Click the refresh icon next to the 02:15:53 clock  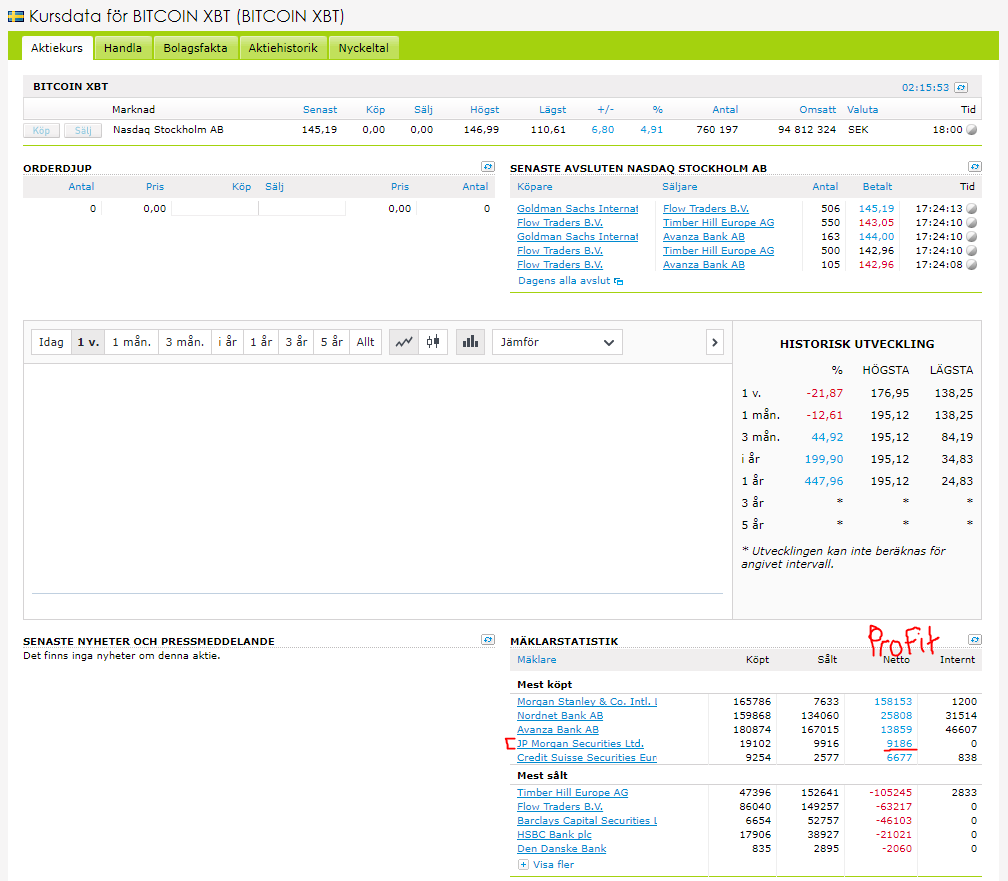coord(961,88)
